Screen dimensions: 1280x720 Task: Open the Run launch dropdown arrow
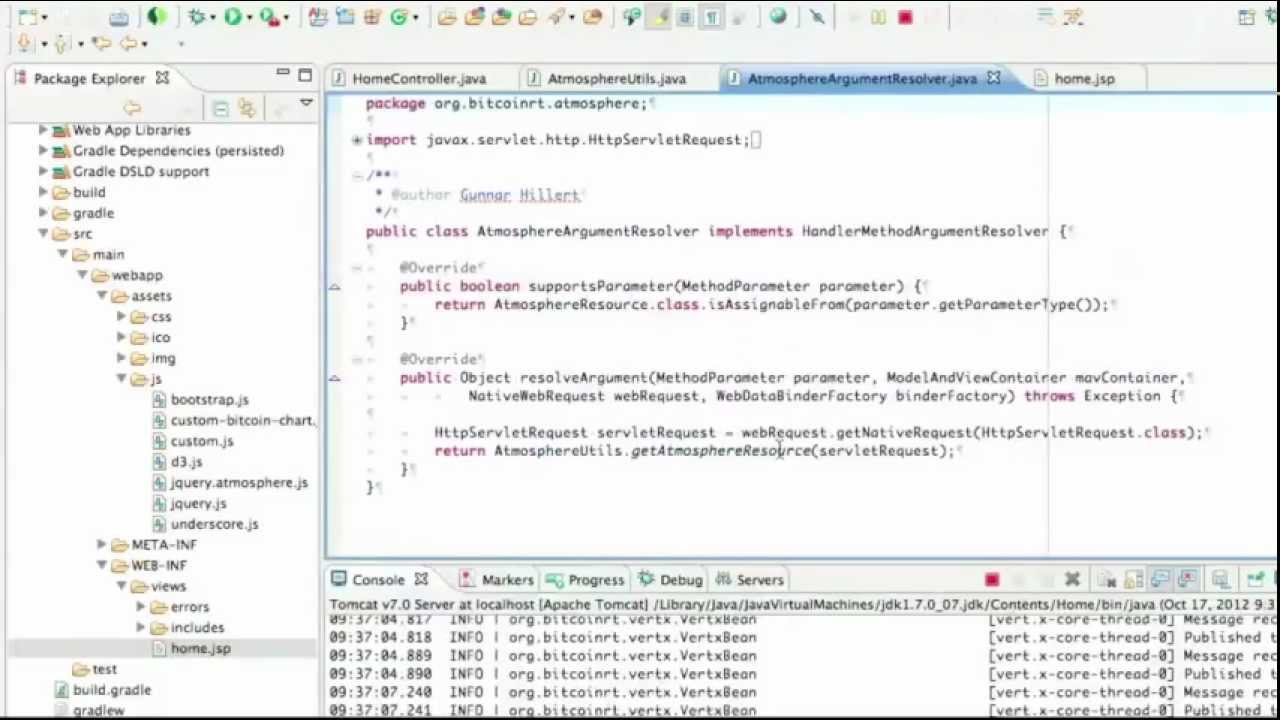(248, 18)
